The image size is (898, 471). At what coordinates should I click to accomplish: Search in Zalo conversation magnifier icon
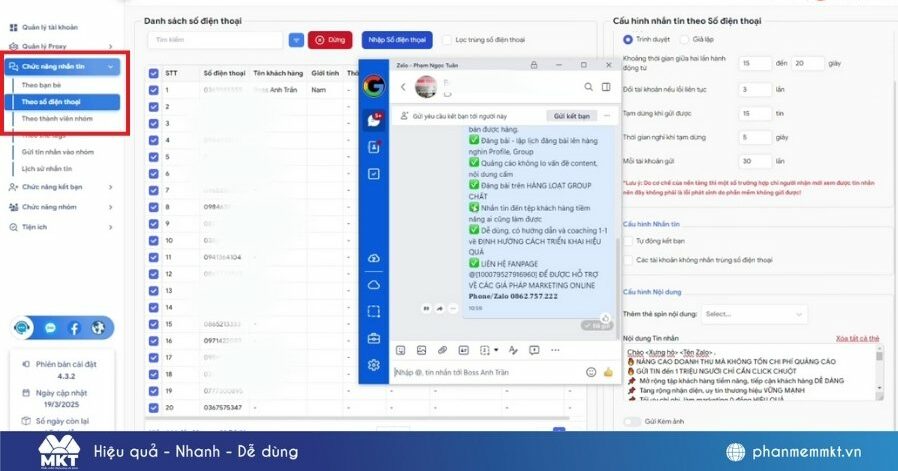(588, 87)
